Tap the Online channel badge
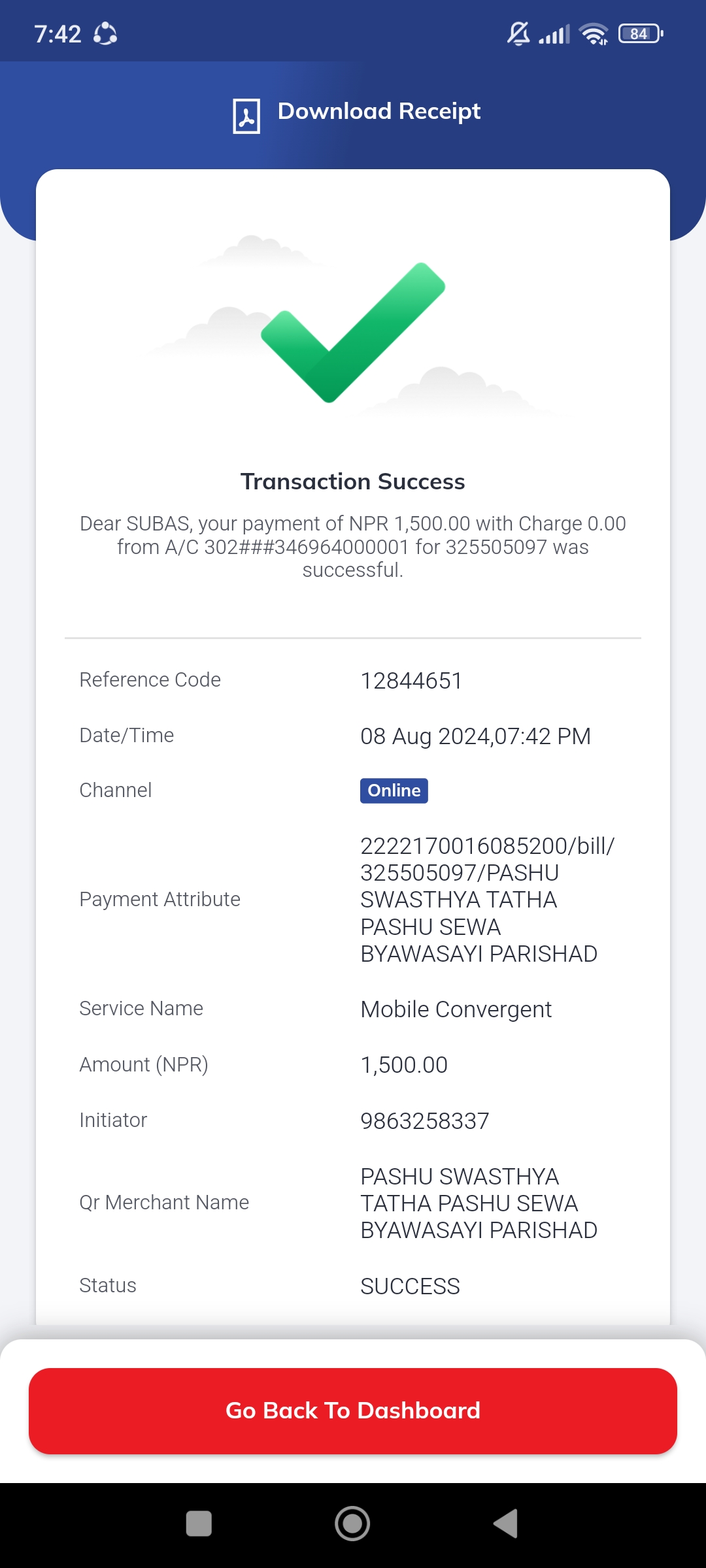Screen dimensions: 706x1568 394,791
